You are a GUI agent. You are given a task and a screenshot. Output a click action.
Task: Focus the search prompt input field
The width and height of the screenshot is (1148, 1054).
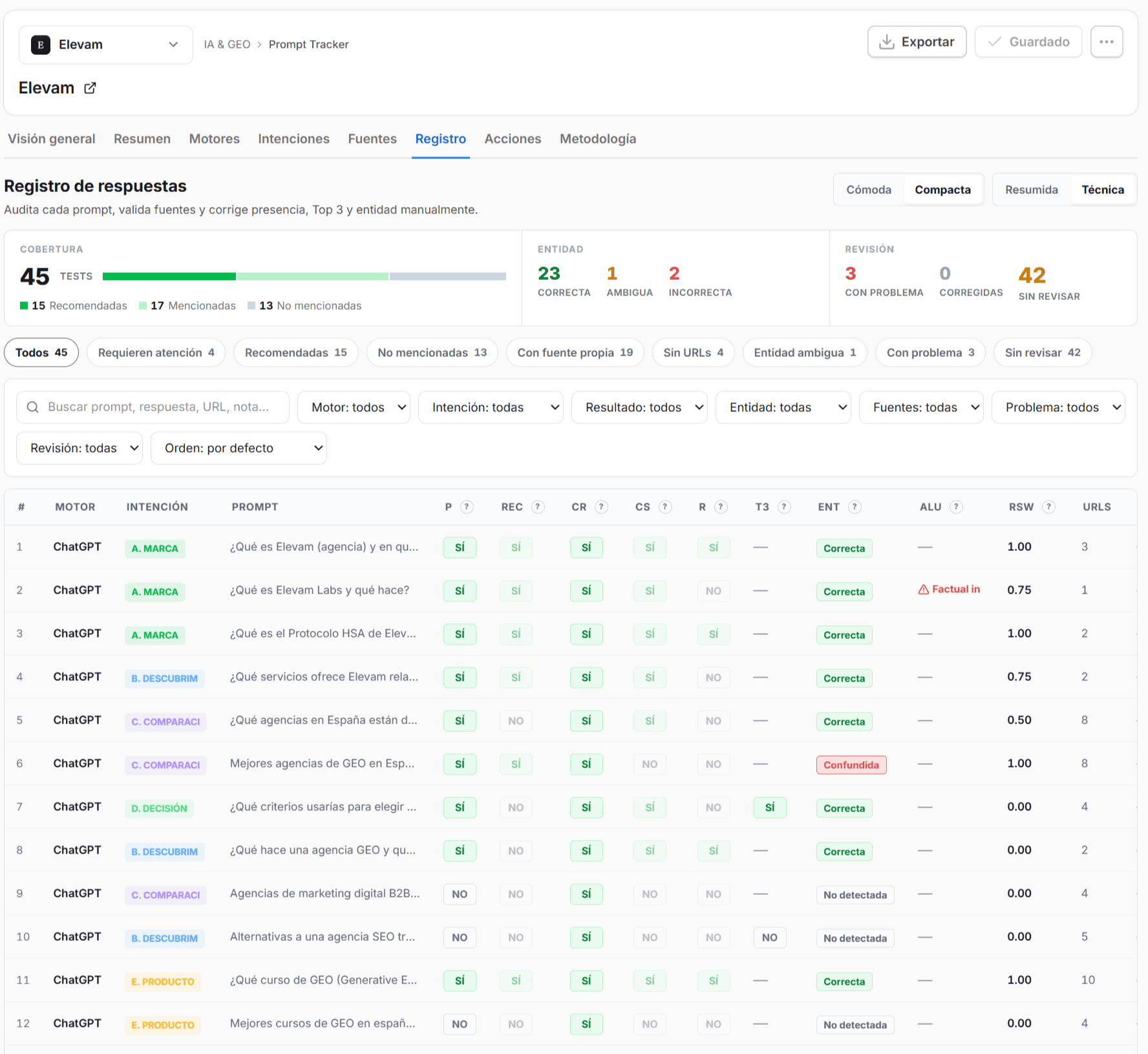point(153,407)
